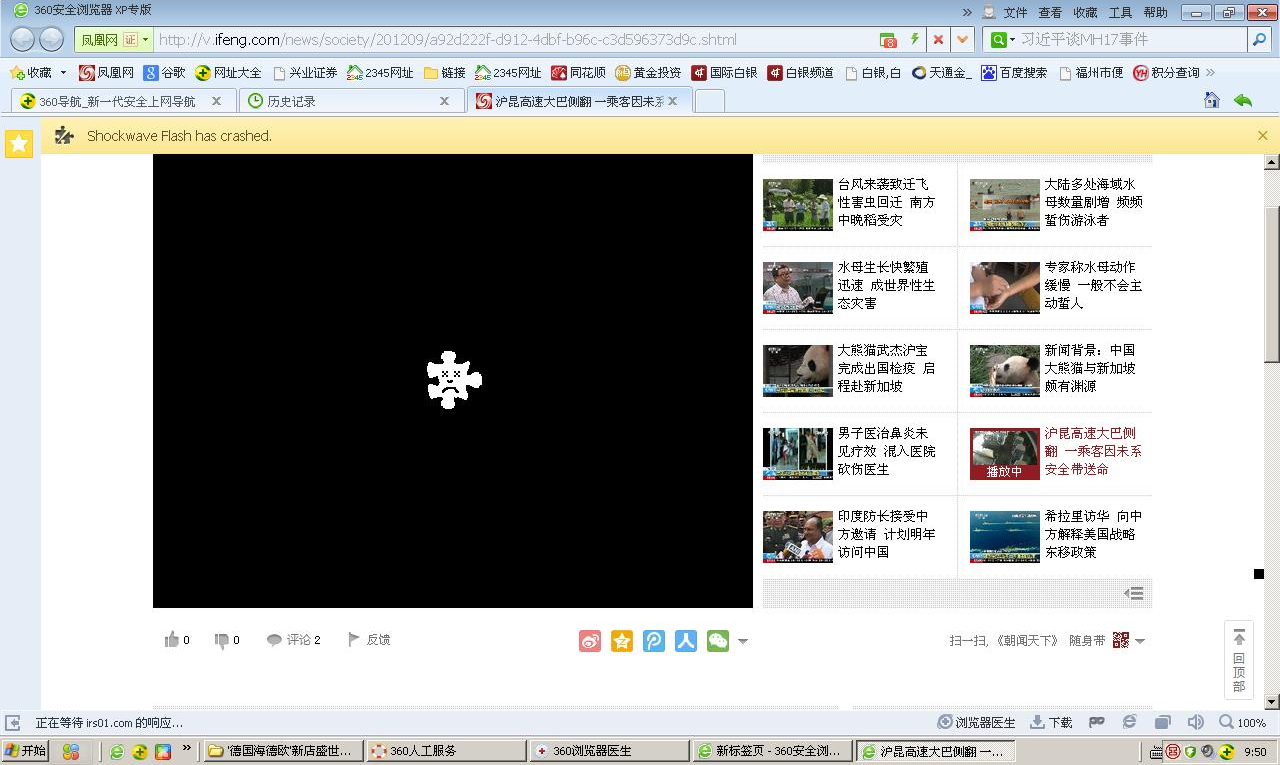The width and height of the screenshot is (1280, 765).
Task: Open the 黄金投资 bookmark
Action: [x=648, y=72]
